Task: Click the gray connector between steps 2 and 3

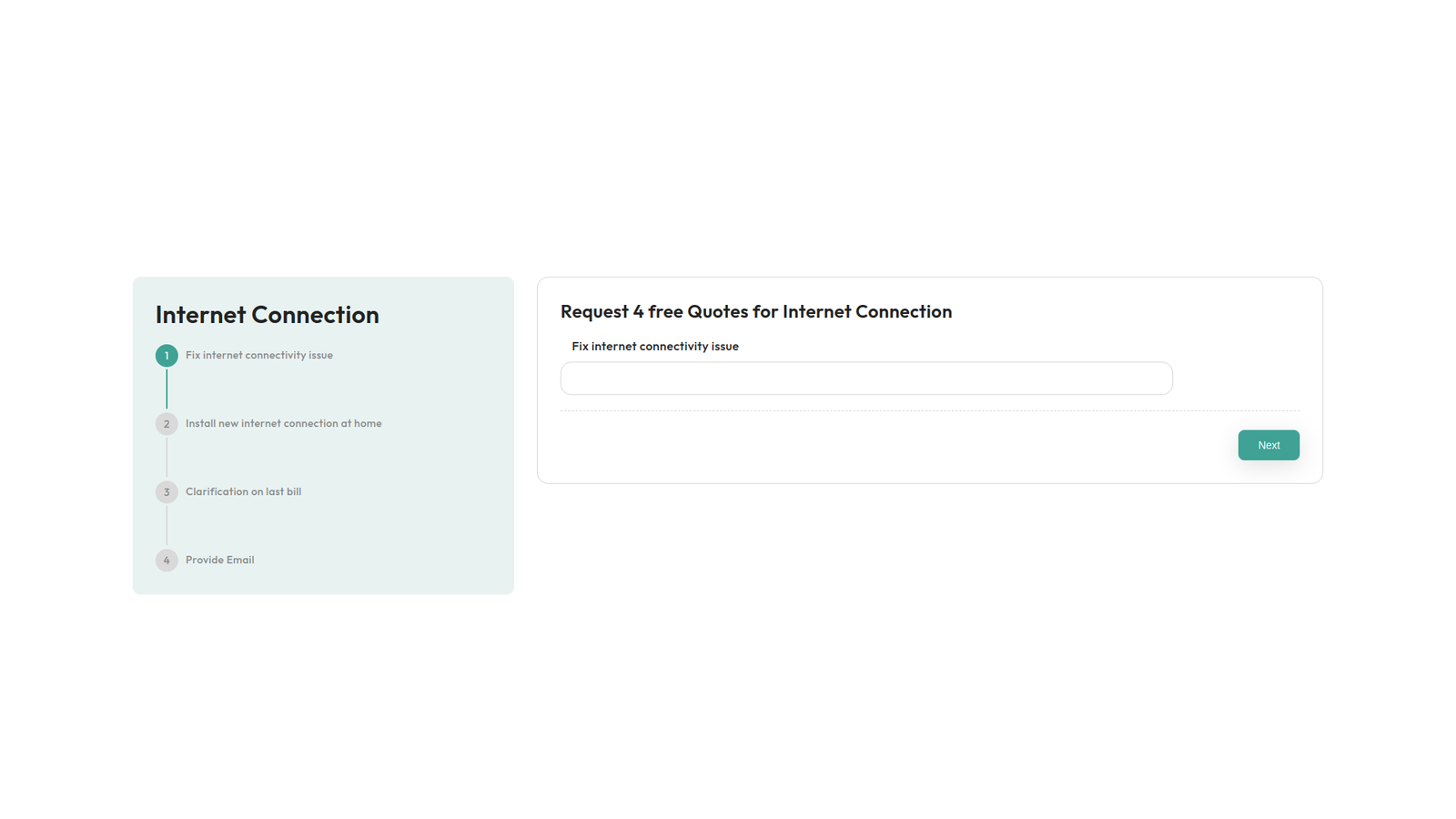Action: coord(167,458)
